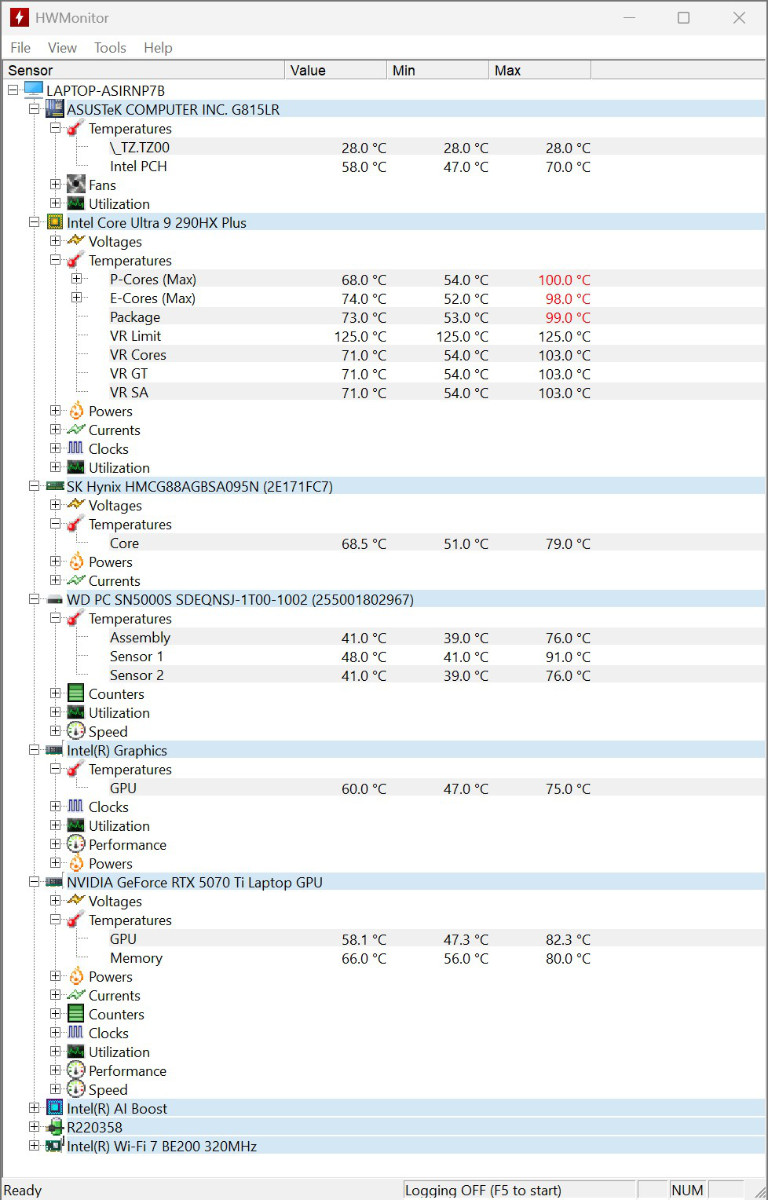This screenshot has width=768, height=1200.
Task: Click the CPU Powers flame icon
Action: [x=76, y=411]
